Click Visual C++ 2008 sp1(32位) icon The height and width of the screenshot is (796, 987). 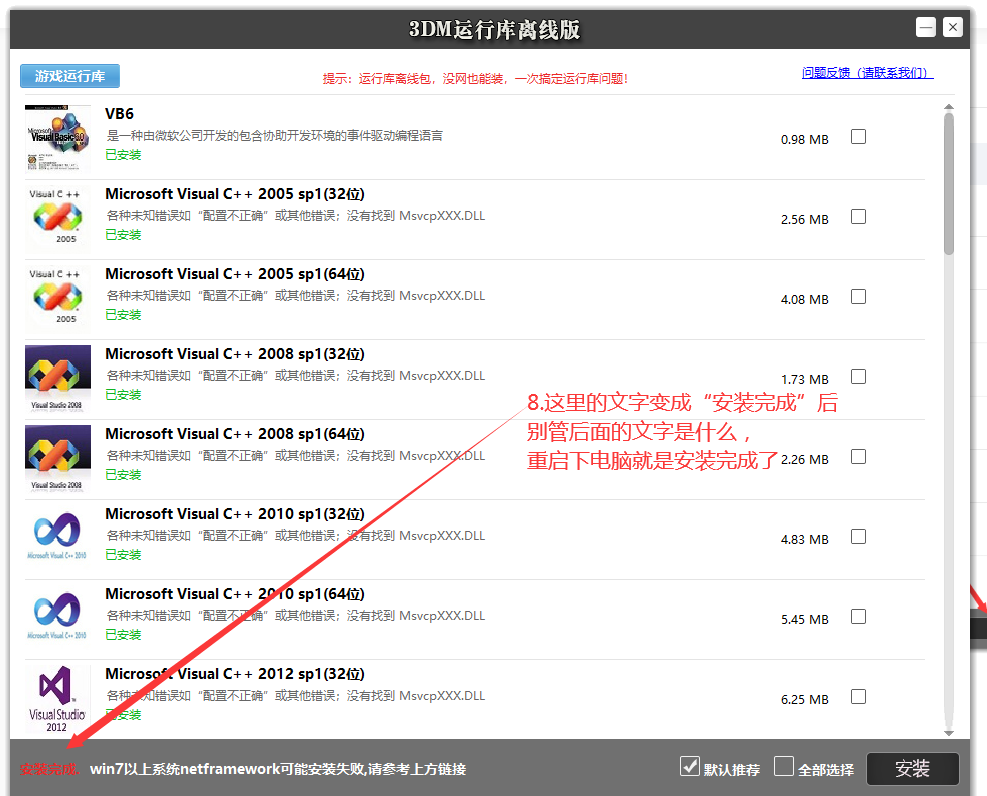pos(58,379)
